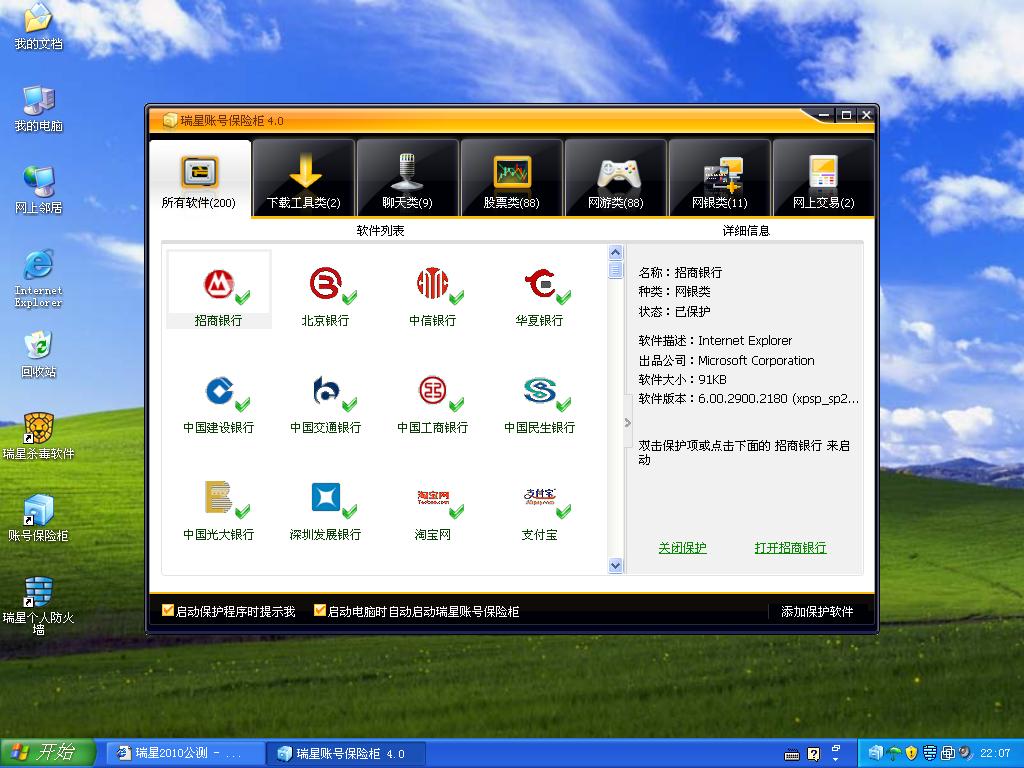
Task: Click the clock showing 22:07
Action: (x=995, y=753)
